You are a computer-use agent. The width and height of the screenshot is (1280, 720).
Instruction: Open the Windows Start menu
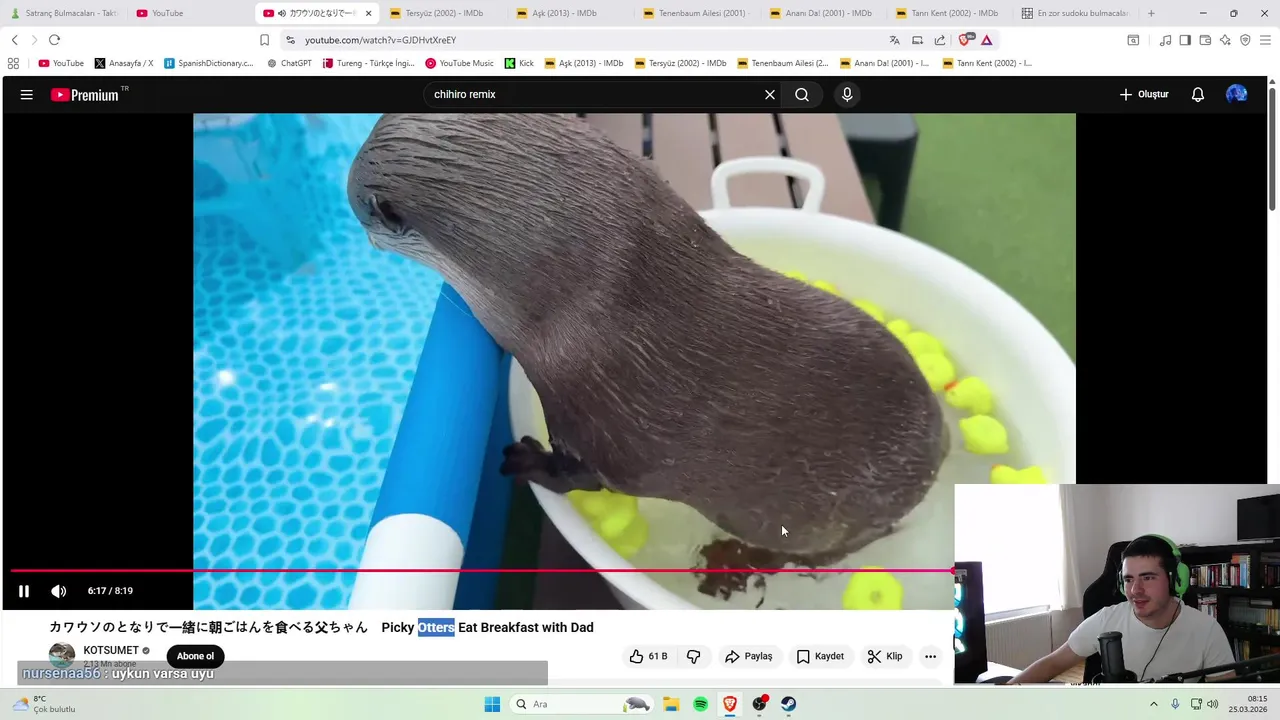(x=492, y=704)
